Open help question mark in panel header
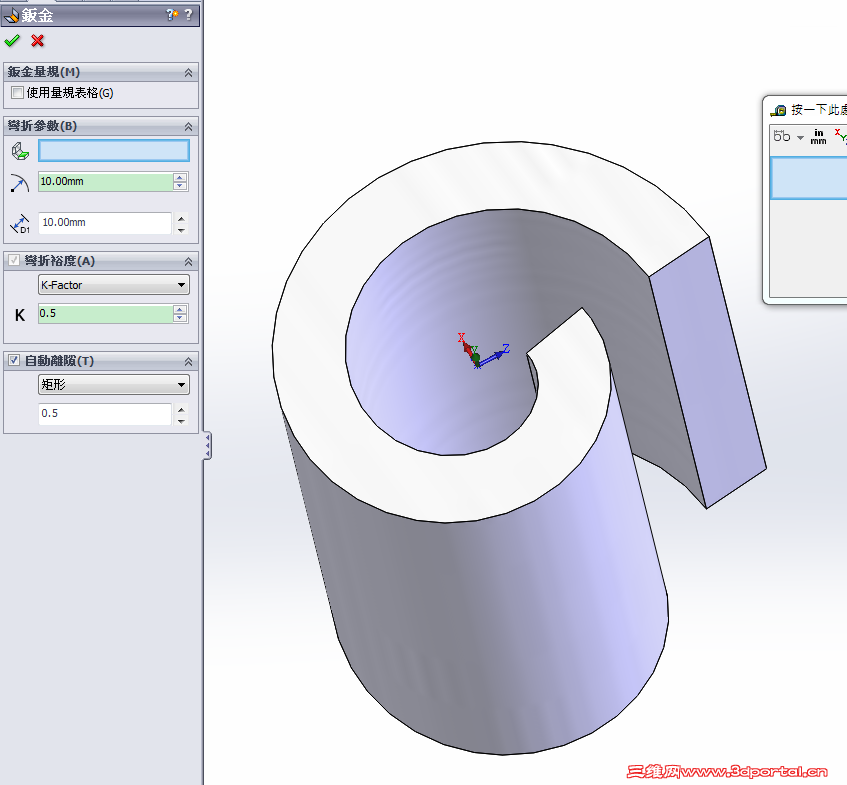The width and height of the screenshot is (847, 785). 188,15
